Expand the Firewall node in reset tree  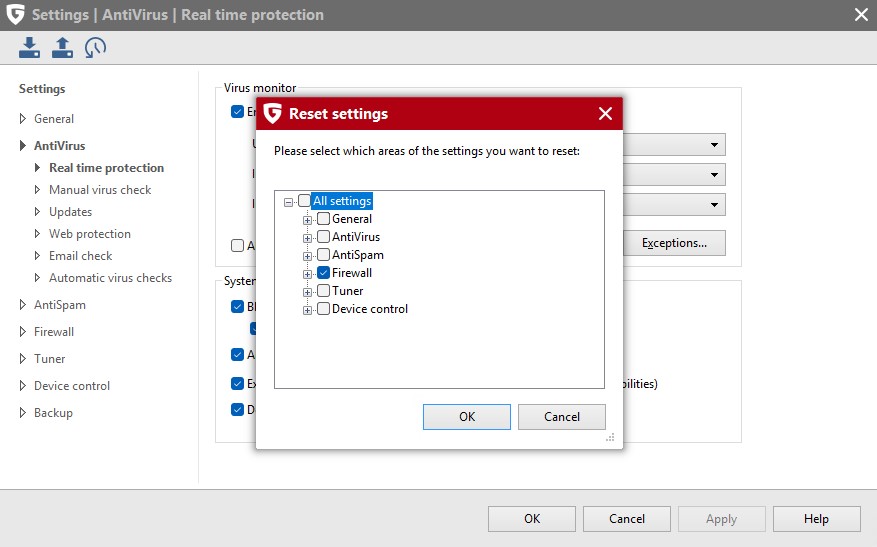[x=307, y=274]
